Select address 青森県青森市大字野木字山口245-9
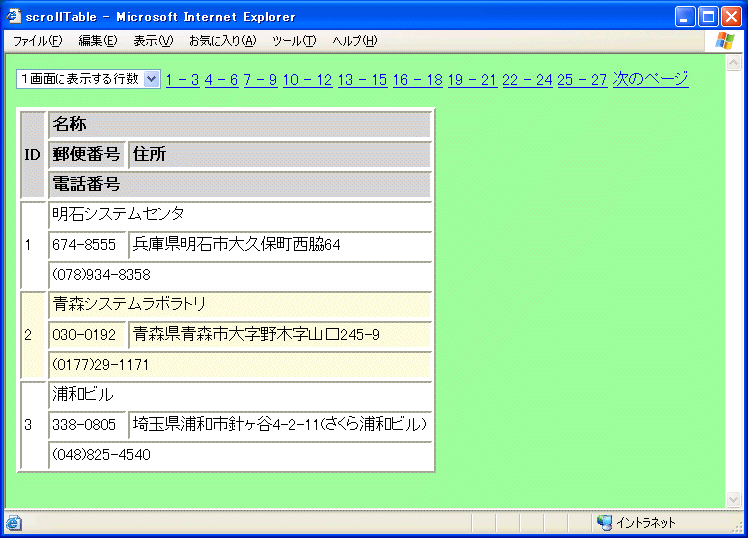 click(x=280, y=335)
